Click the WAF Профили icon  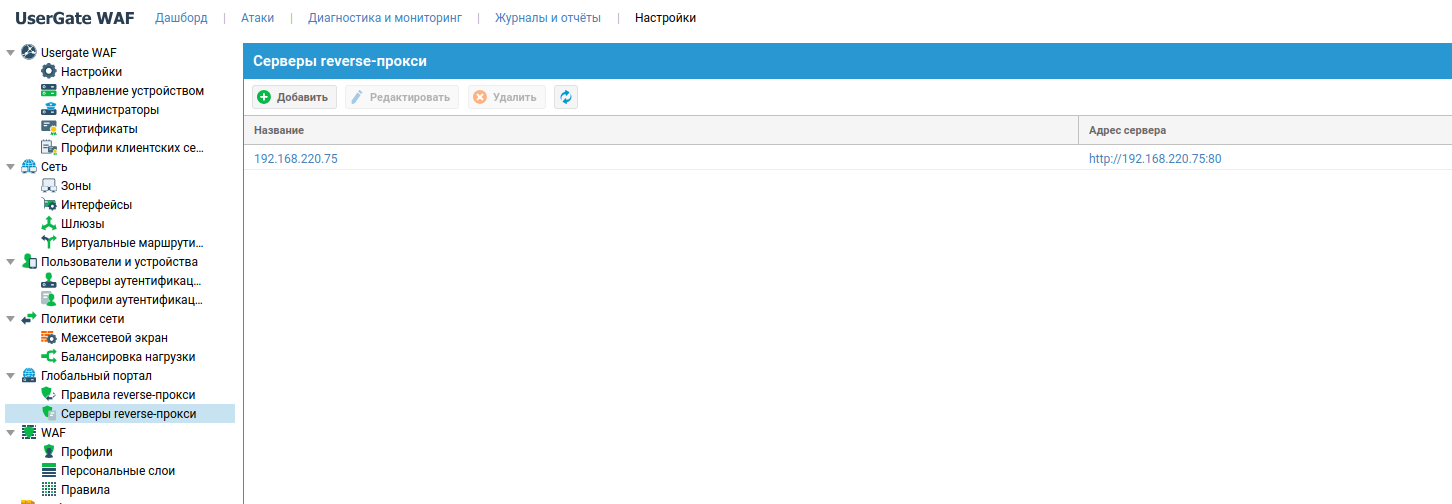point(48,452)
